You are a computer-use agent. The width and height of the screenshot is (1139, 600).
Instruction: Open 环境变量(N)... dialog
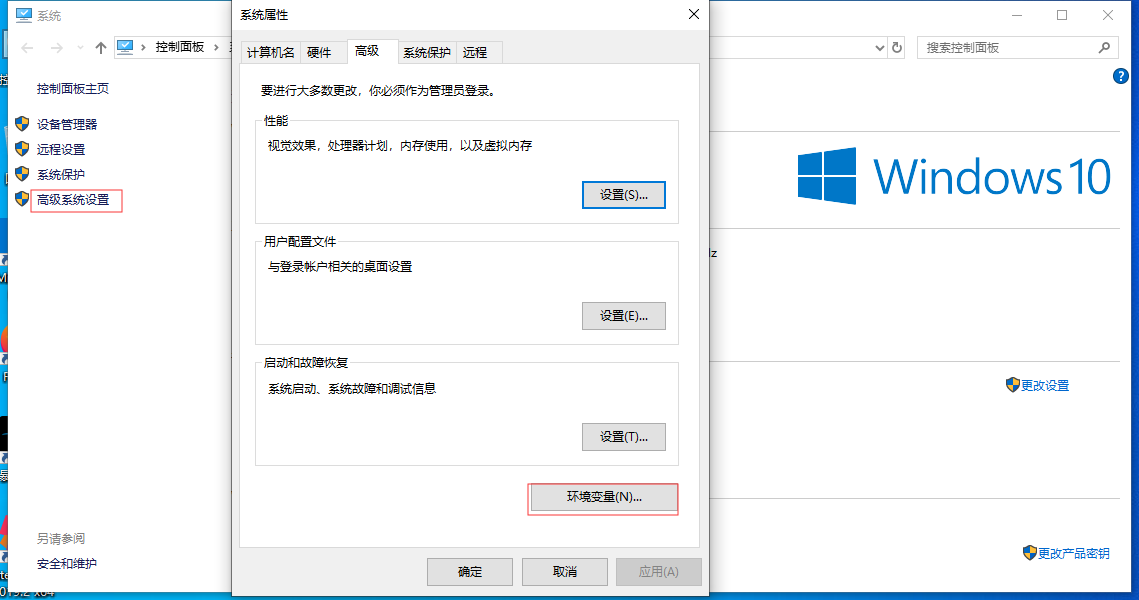click(604, 497)
